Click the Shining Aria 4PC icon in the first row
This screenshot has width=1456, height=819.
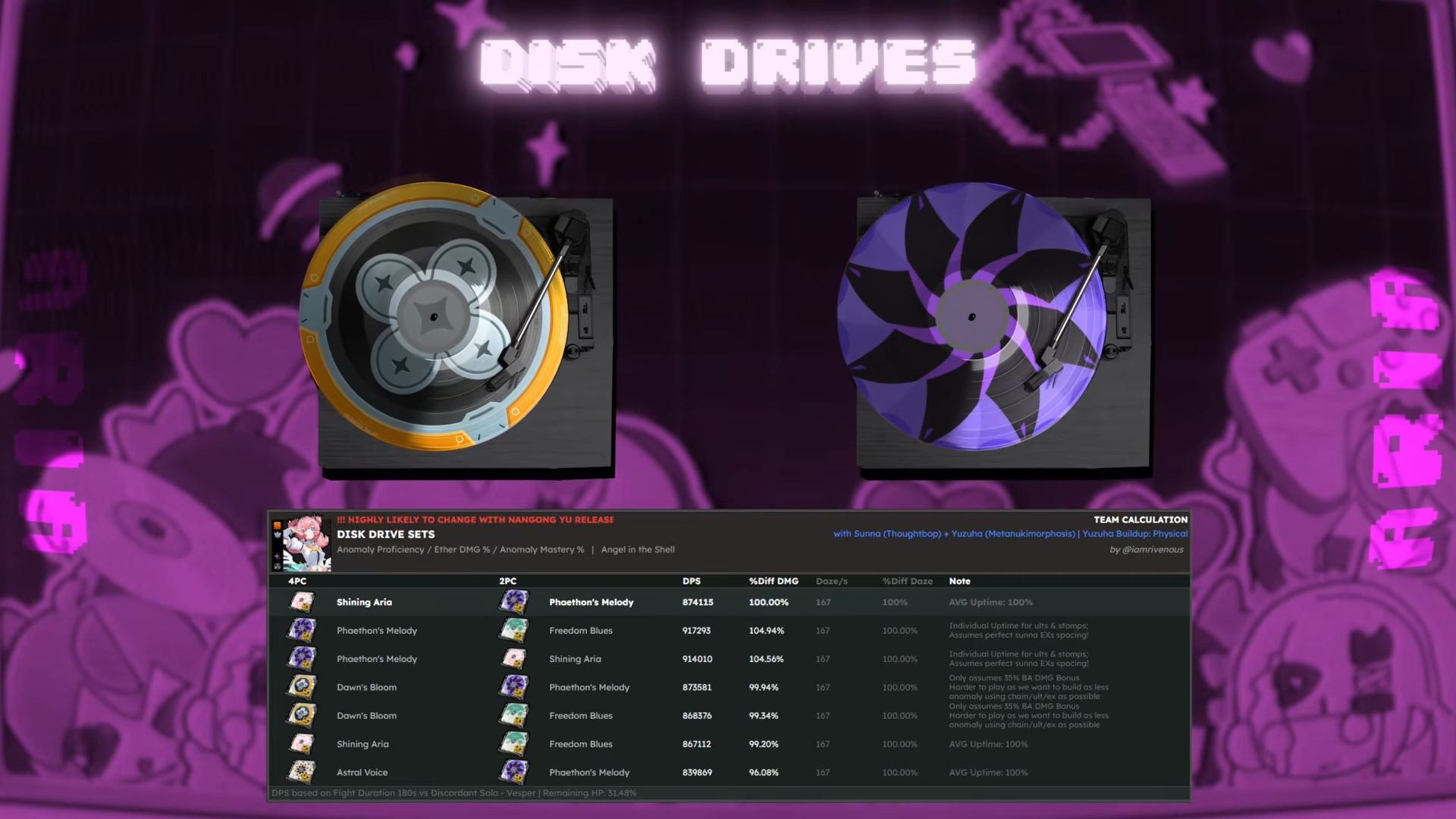[302, 602]
